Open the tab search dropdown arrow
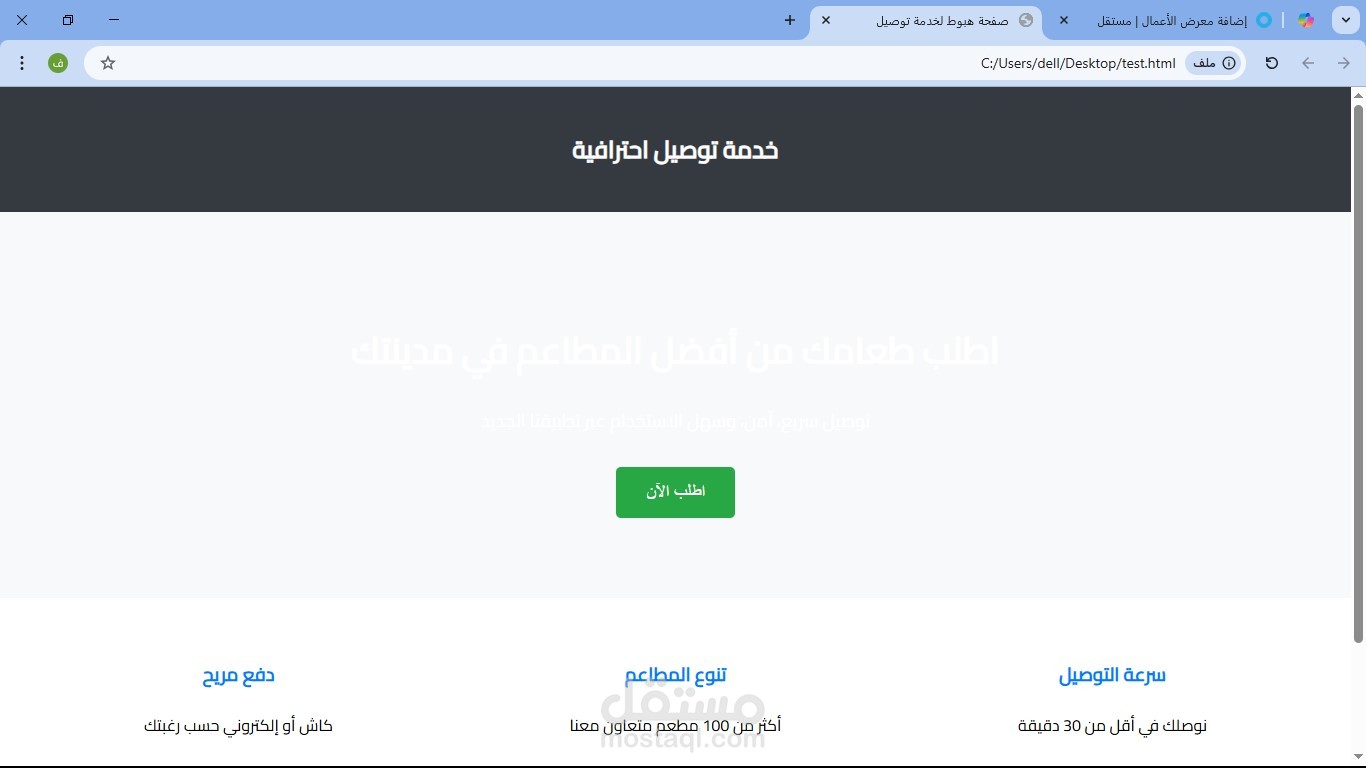 point(1346,20)
